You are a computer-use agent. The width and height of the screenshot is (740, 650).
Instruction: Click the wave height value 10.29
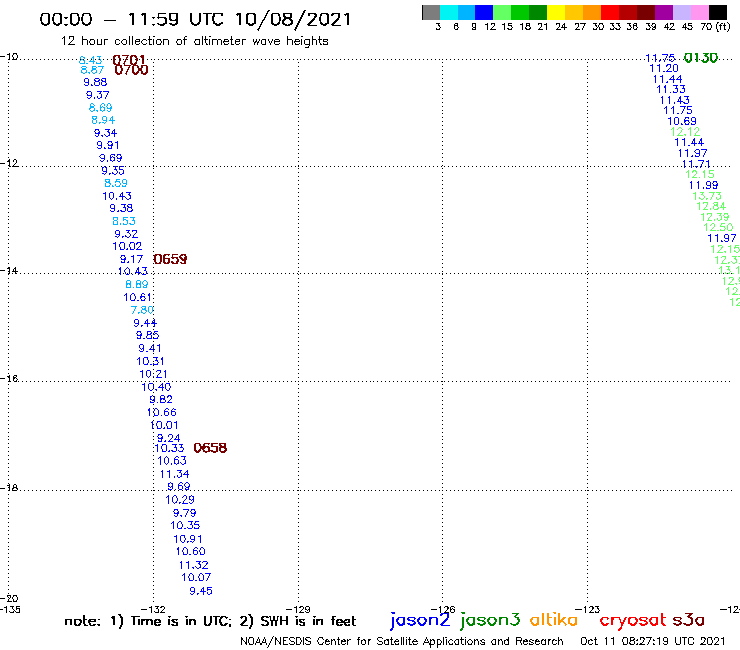pos(180,499)
